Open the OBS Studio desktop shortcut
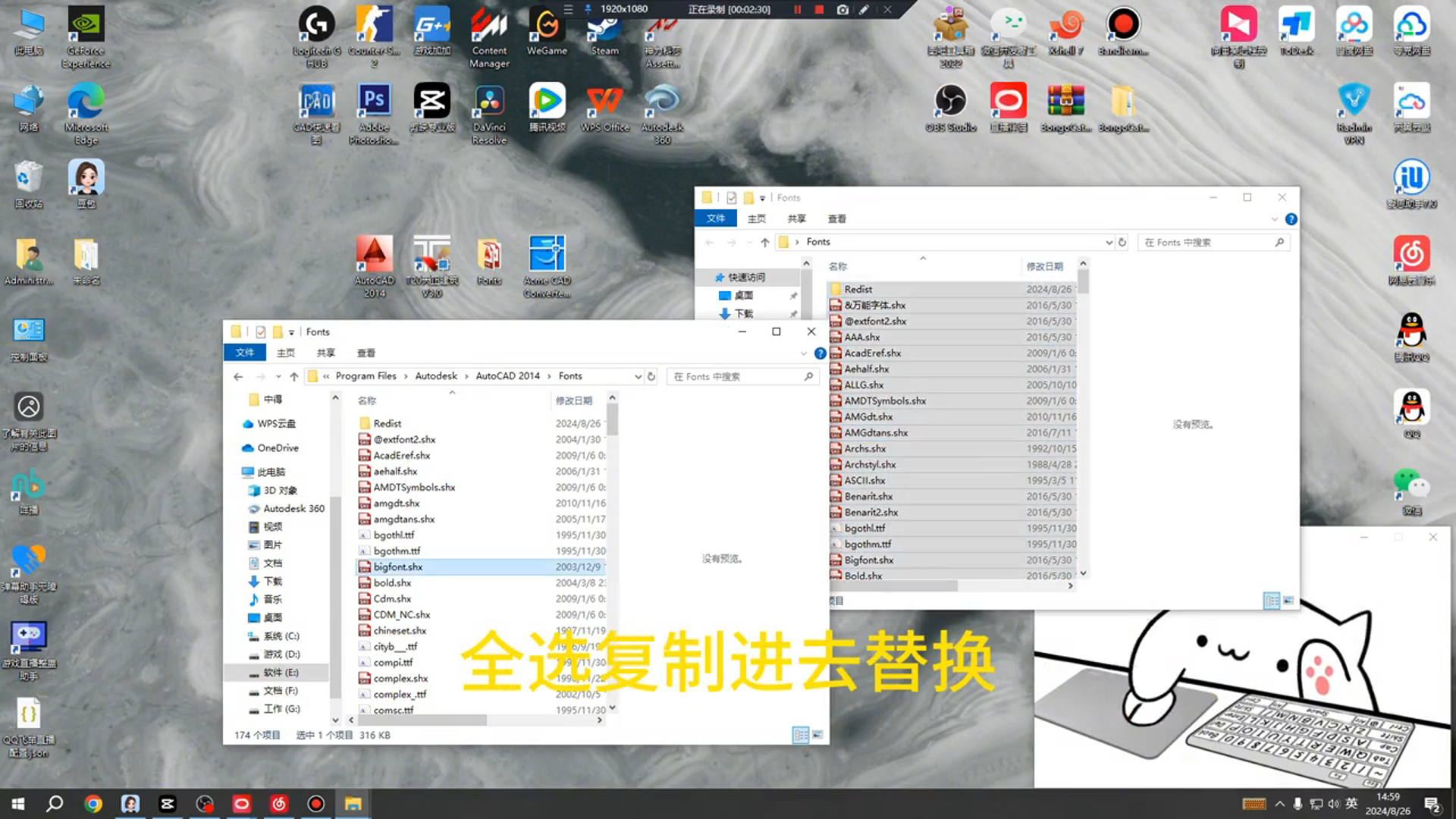This screenshot has height=819, width=1456. (x=950, y=102)
